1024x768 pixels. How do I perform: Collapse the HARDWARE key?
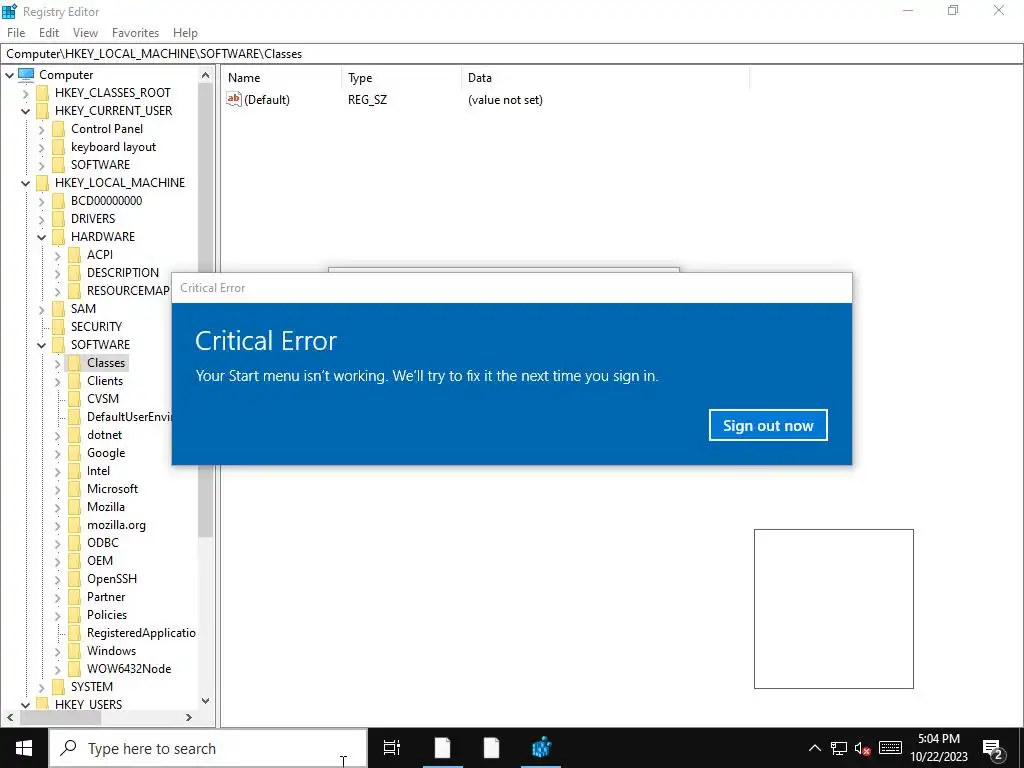[x=42, y=237]
